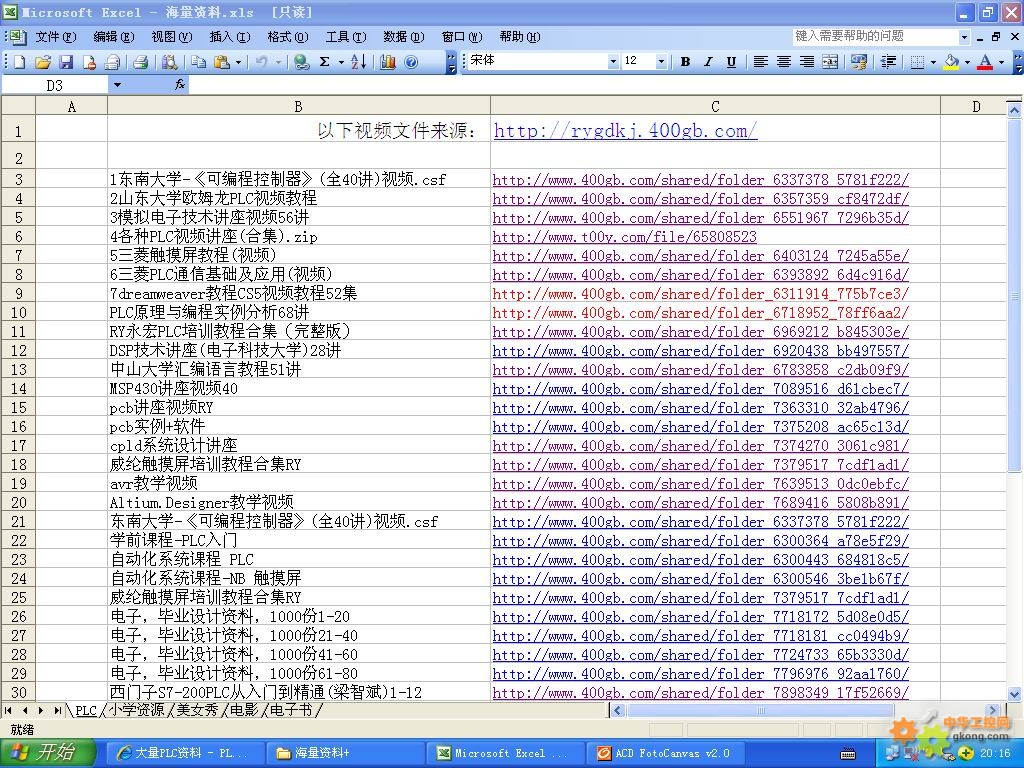The height and width of the screenshot is (768, 1024).
Task: Apply the red Font Color A
Action: [x=985, y=62]
